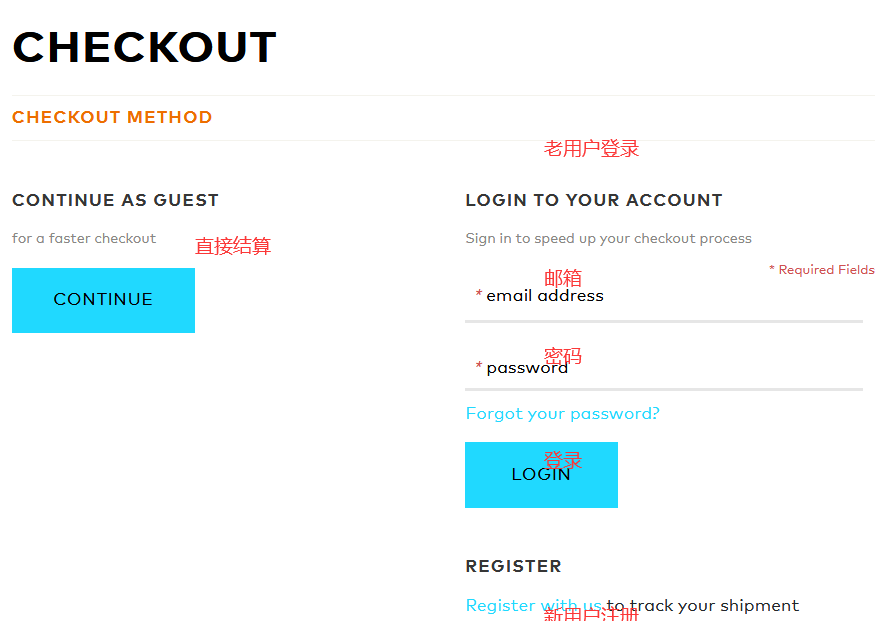Click the CONTINUE AS GUEST heading

click(x=115, y=201)
